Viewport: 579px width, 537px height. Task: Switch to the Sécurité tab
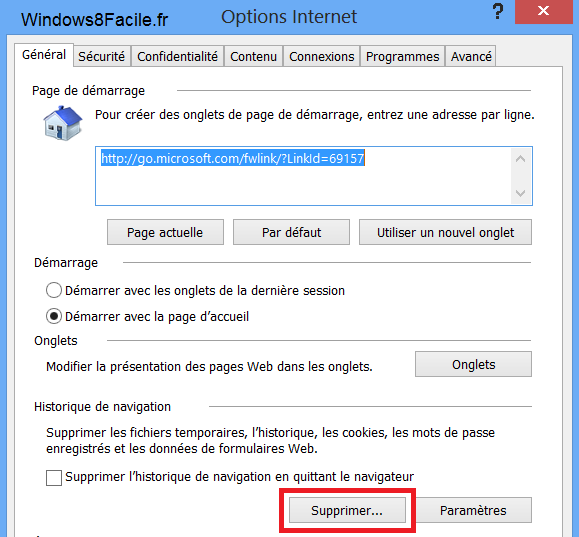click(x=102, y=57)
